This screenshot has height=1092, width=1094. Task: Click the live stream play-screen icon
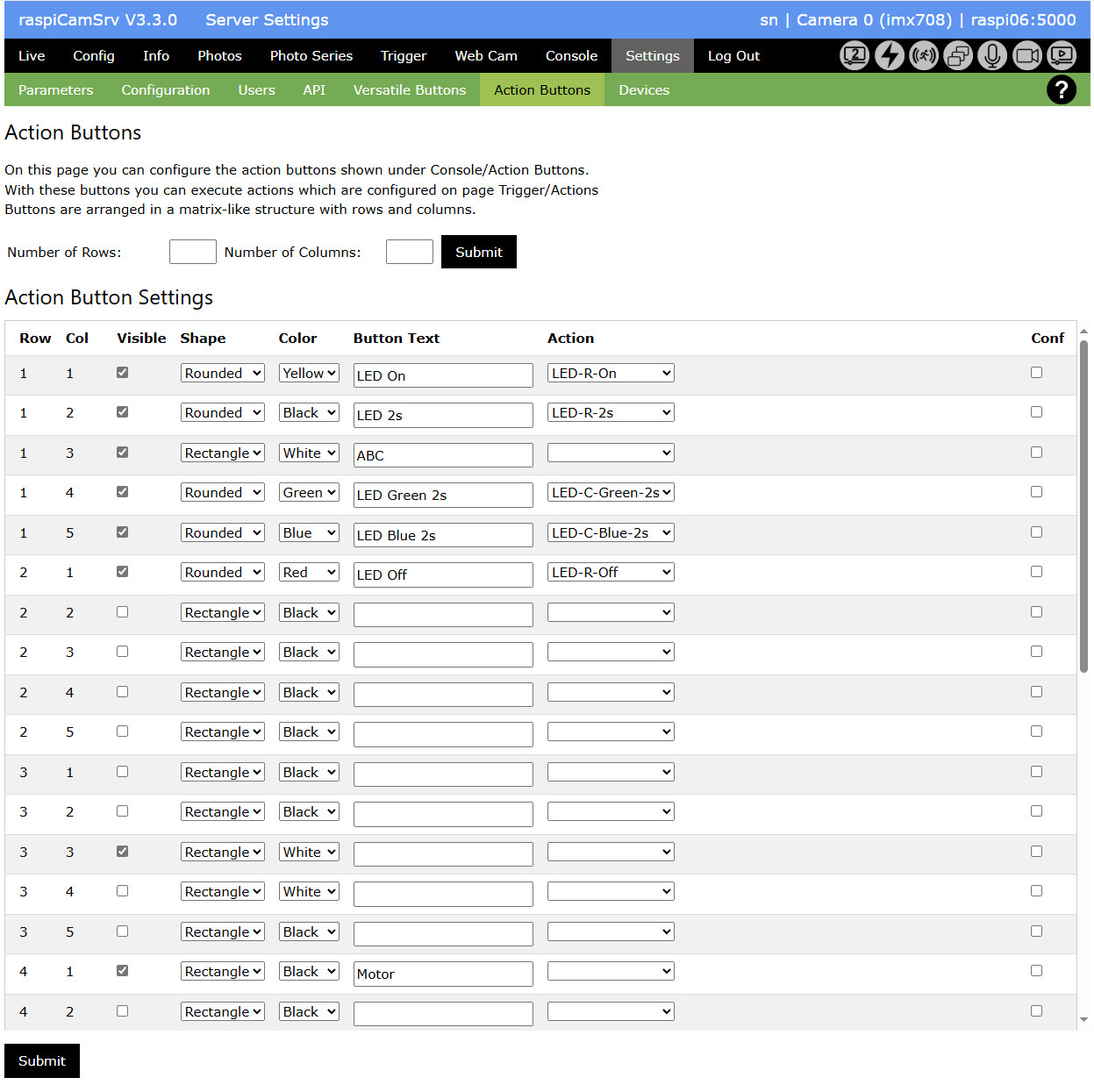tap(1062, 56)
